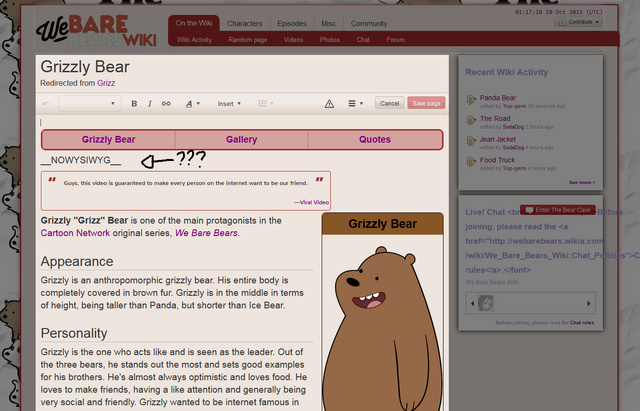This screenshot has height=411, width=640.
Task: Open Panda Bear recent activity entry
Action: [x=498, y=98]
